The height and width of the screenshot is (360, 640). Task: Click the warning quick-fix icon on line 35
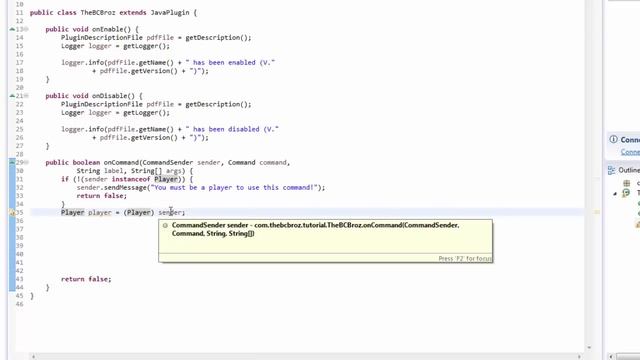pos(12,212)
